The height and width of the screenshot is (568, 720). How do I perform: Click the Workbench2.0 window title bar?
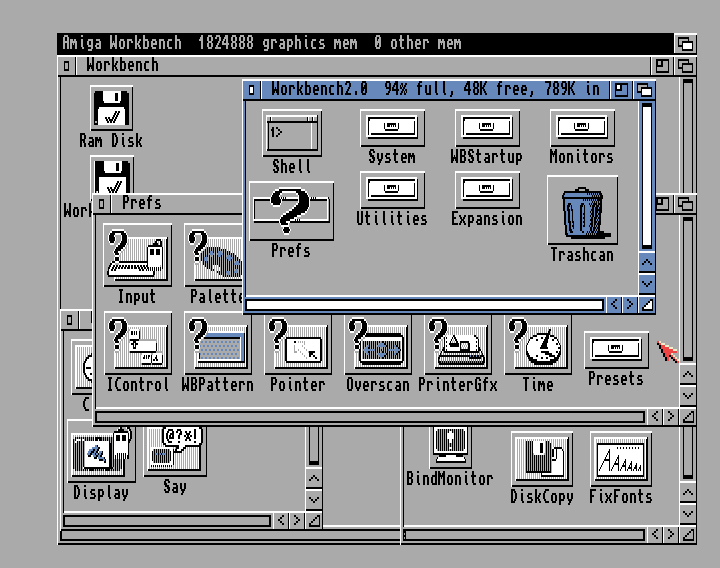click(x=430, y=90)
